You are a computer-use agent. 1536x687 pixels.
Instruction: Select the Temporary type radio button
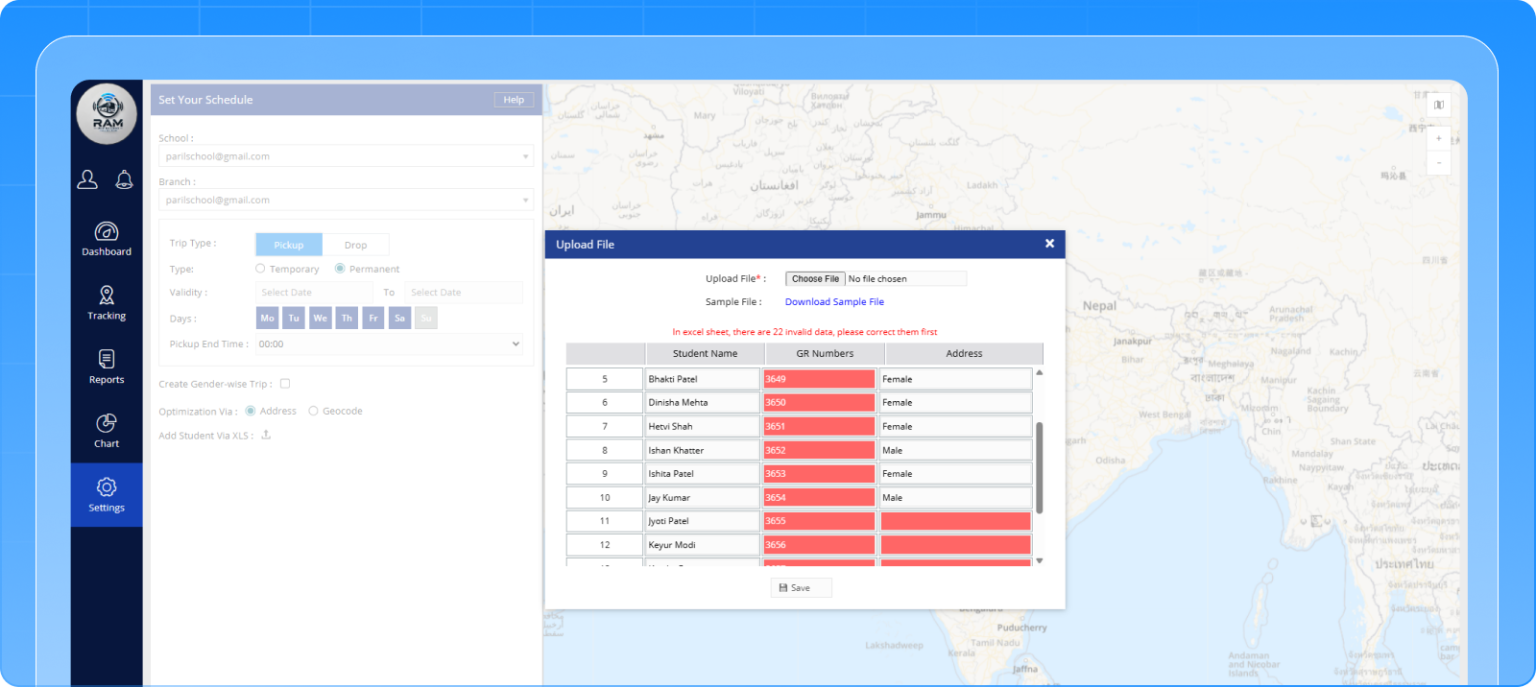(x=260, y=269)
